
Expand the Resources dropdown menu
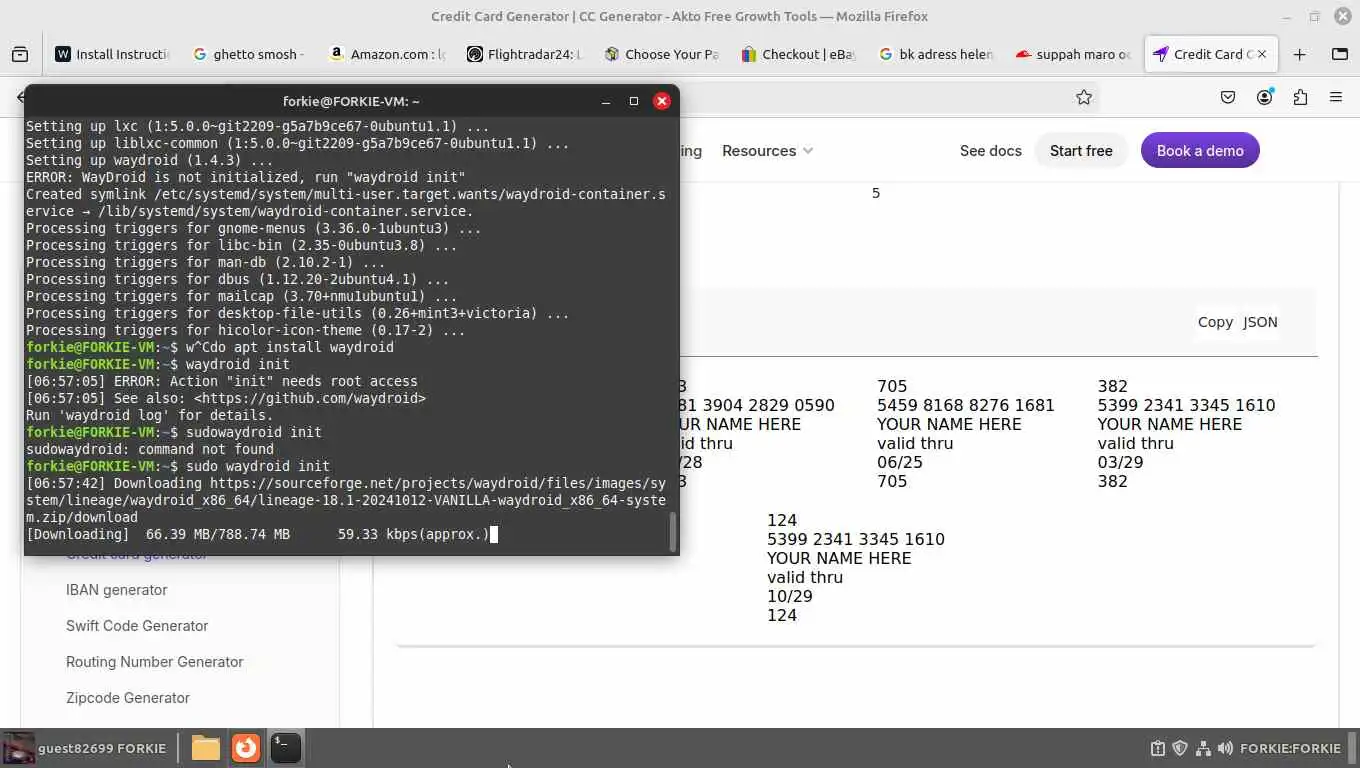[x=767, y=151]
